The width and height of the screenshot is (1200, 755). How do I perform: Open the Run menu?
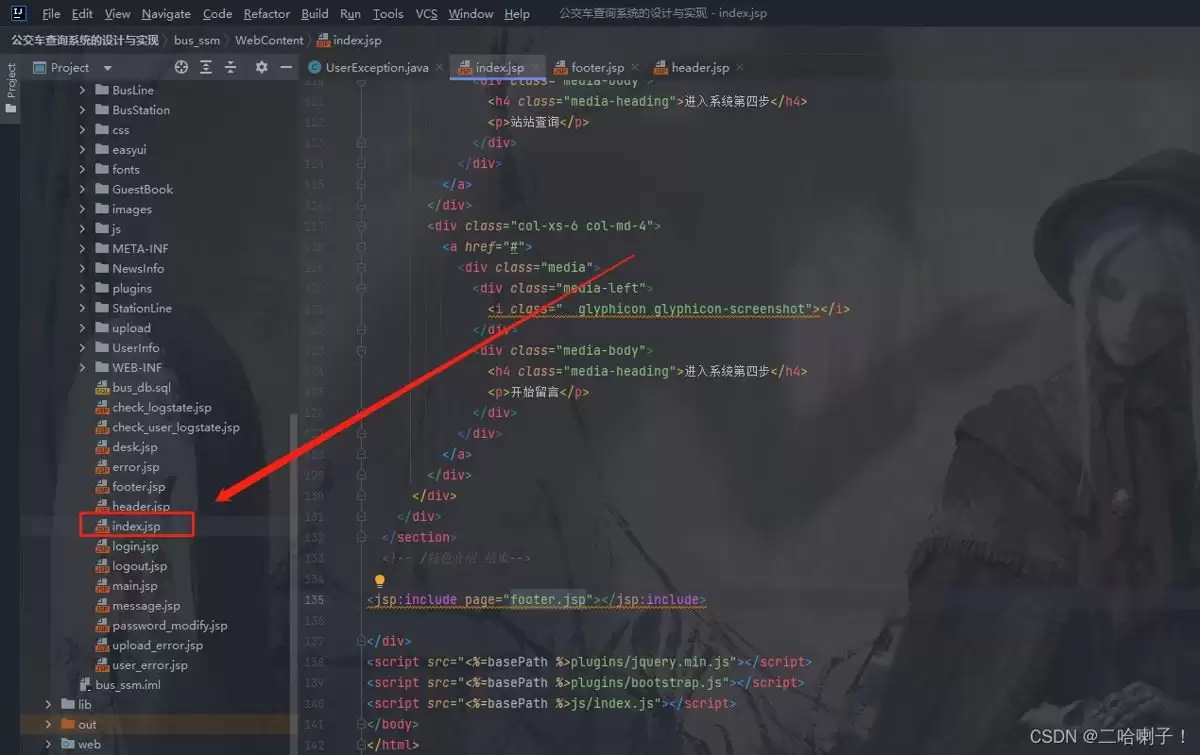click(350, 14)
